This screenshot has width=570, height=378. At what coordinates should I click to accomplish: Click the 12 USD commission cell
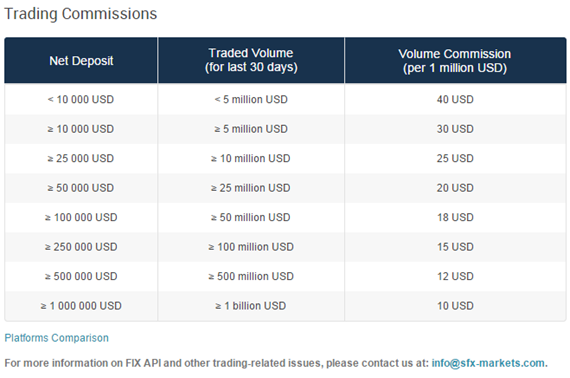click(x=455, y=276)
